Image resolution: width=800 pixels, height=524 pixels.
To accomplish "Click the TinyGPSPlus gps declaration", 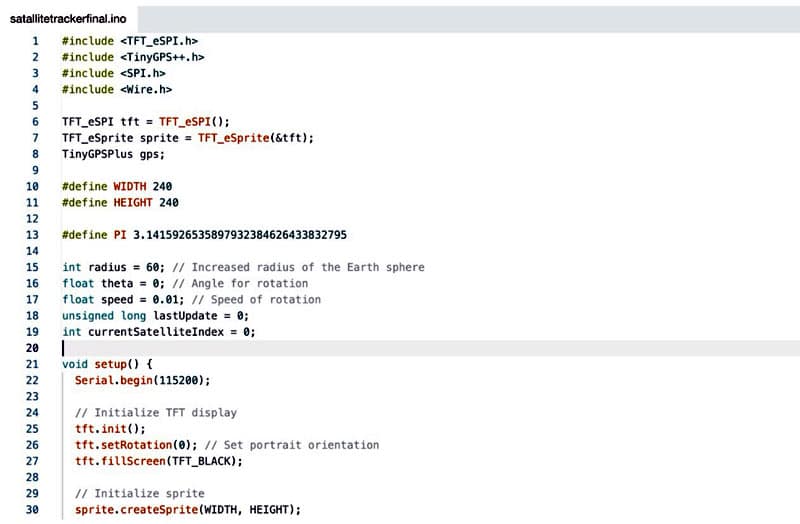I will [113, 154].
